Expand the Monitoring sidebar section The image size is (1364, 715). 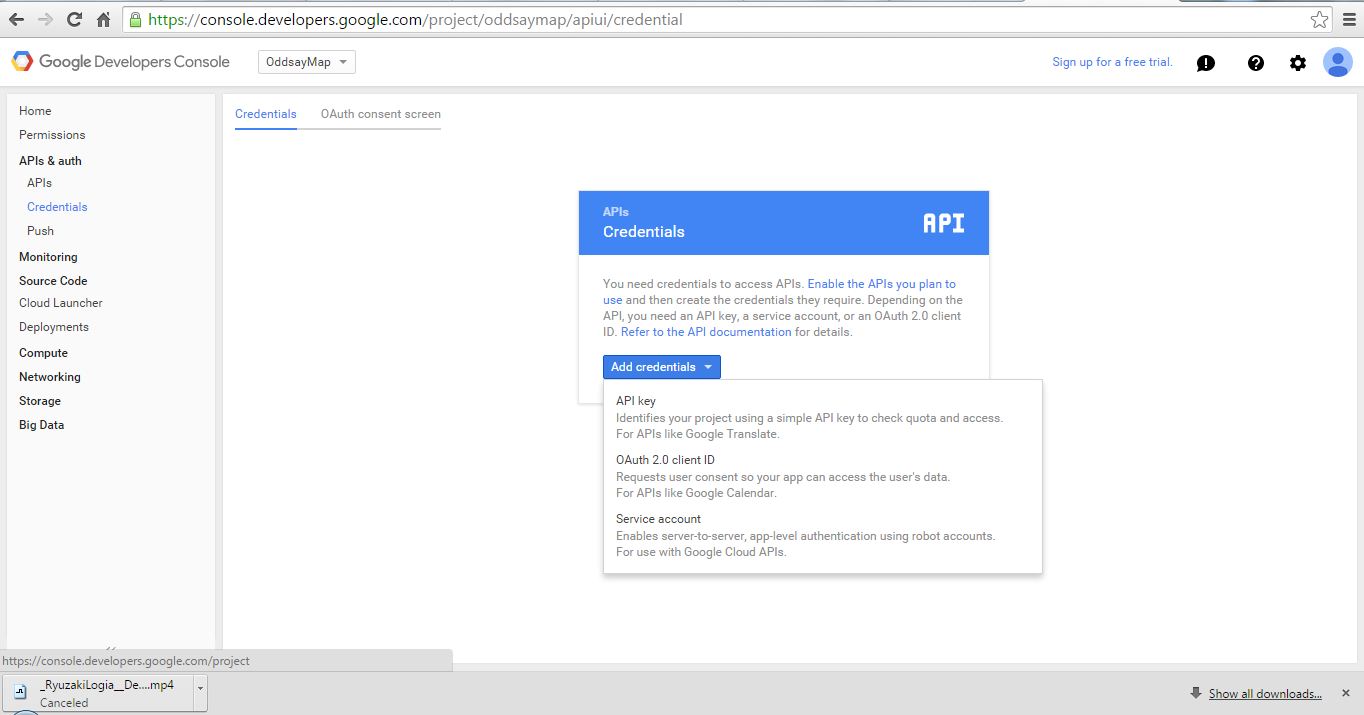click(48, 257)
